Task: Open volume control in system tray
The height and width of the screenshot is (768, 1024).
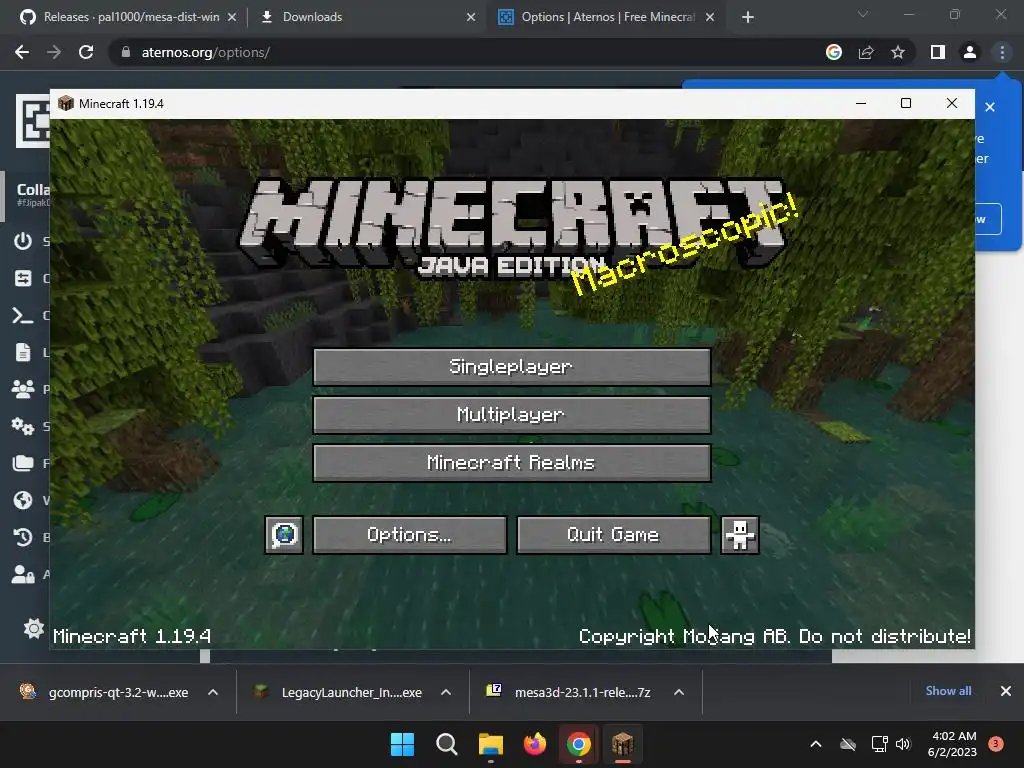Action: [903, 744]
